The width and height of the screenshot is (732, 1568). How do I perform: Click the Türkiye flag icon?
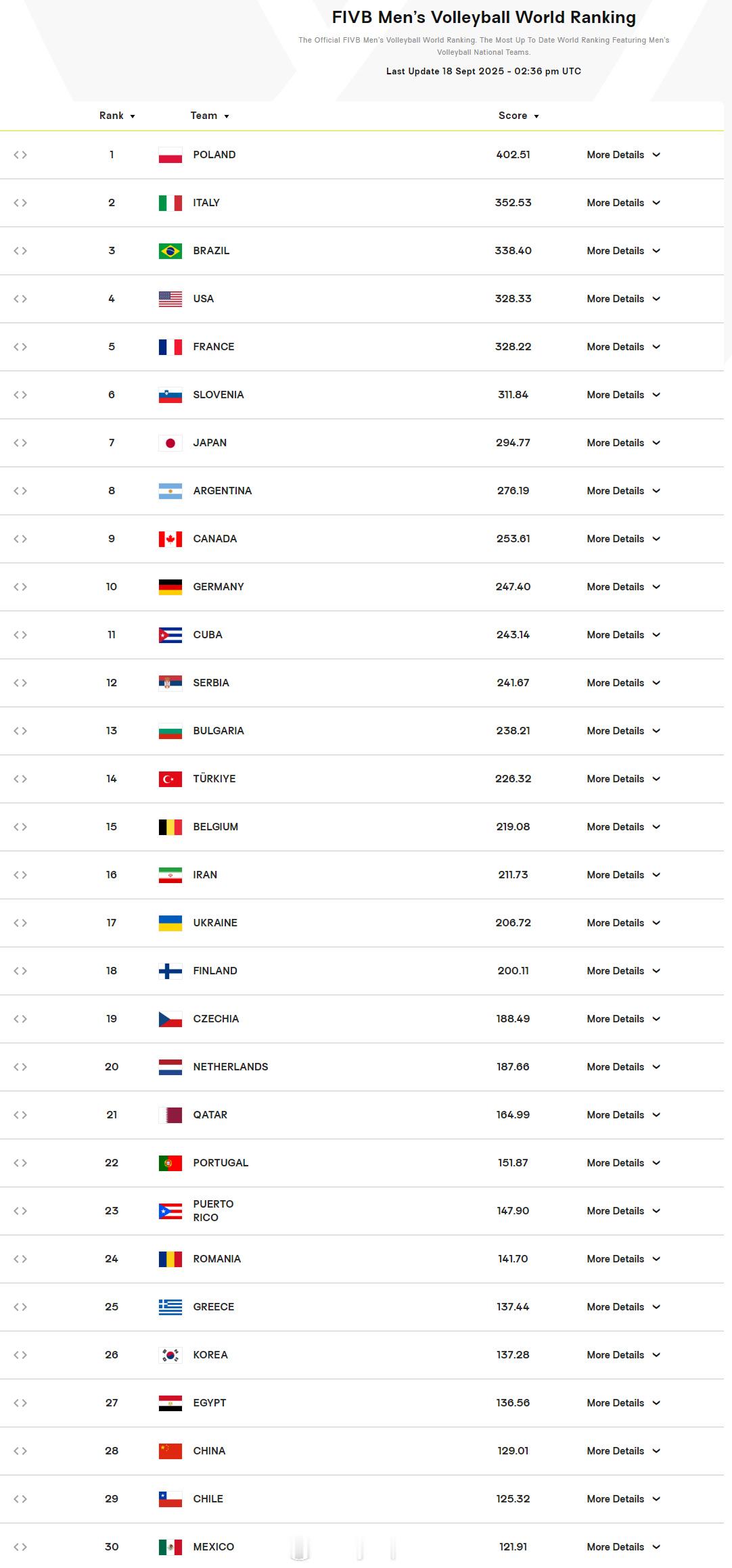coord(170,779)
